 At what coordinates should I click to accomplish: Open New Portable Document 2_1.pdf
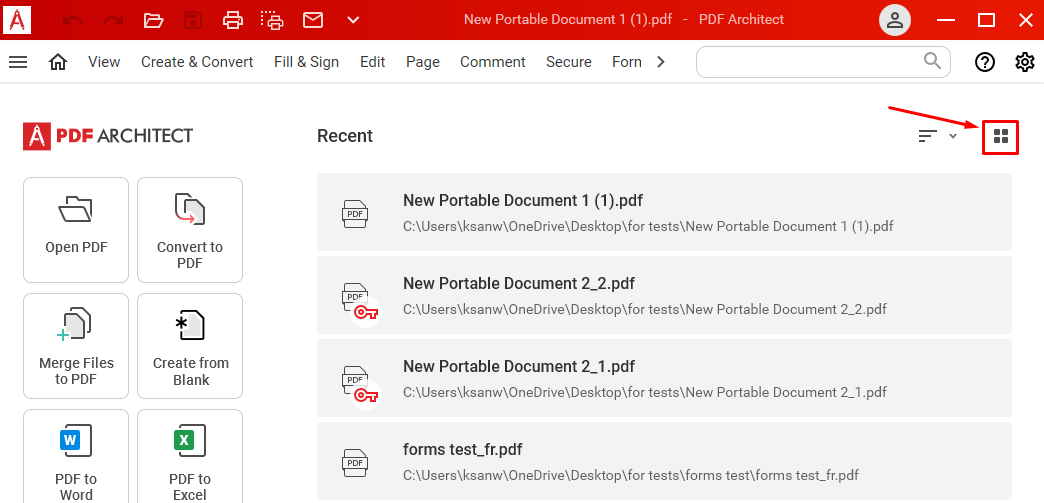click(x=664, y=378)
